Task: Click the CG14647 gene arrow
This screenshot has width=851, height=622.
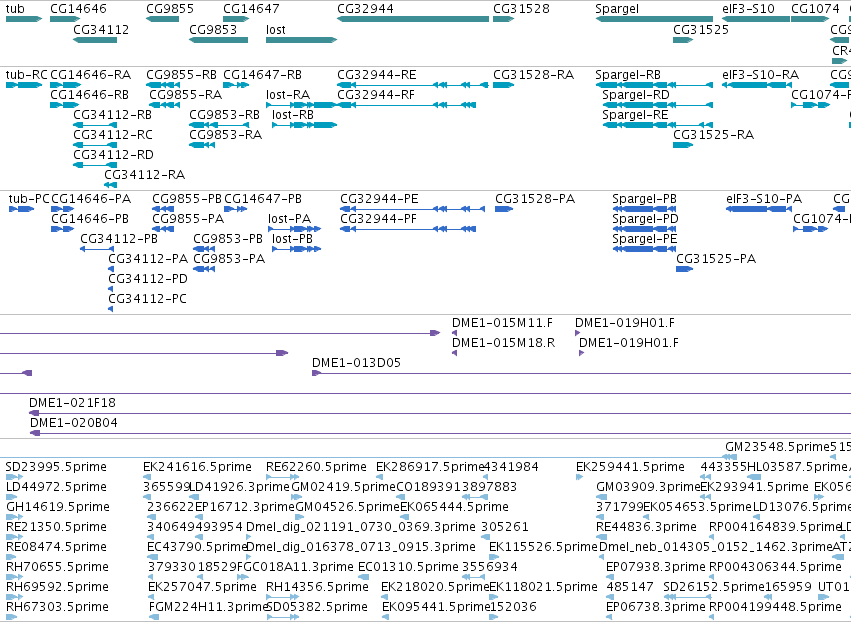Action: tap(236, 19)
